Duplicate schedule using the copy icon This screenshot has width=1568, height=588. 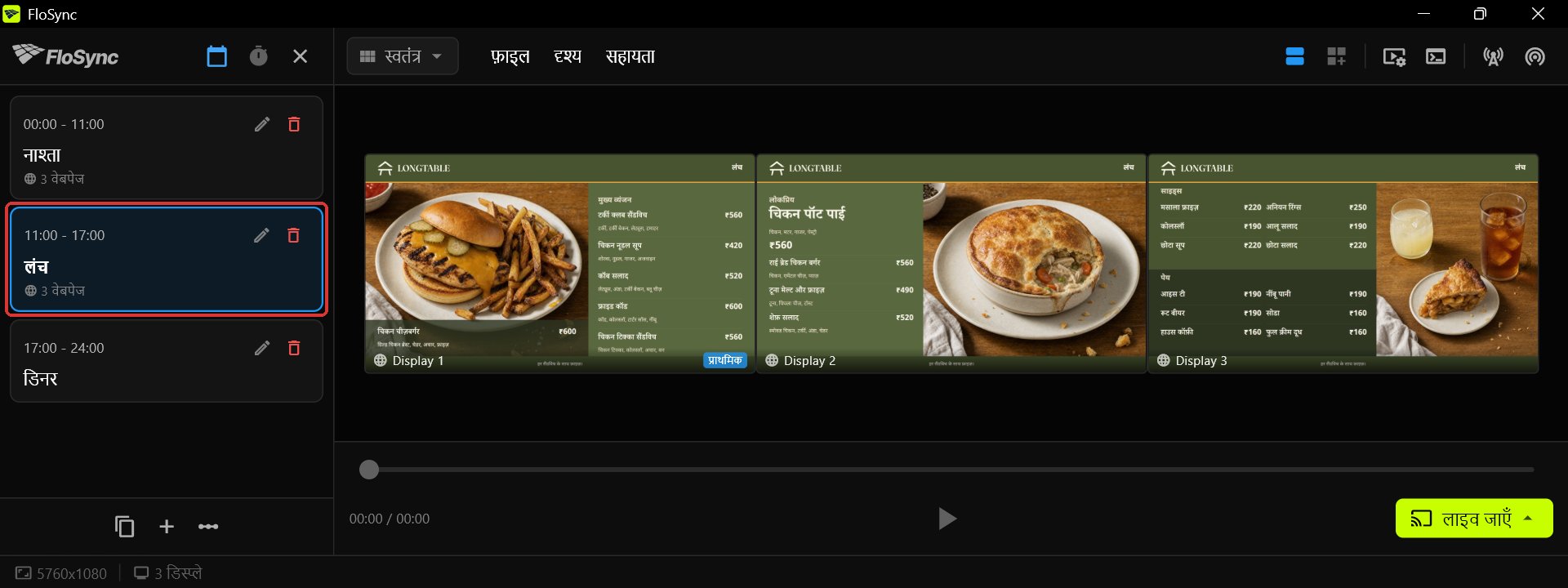[124, 527]
